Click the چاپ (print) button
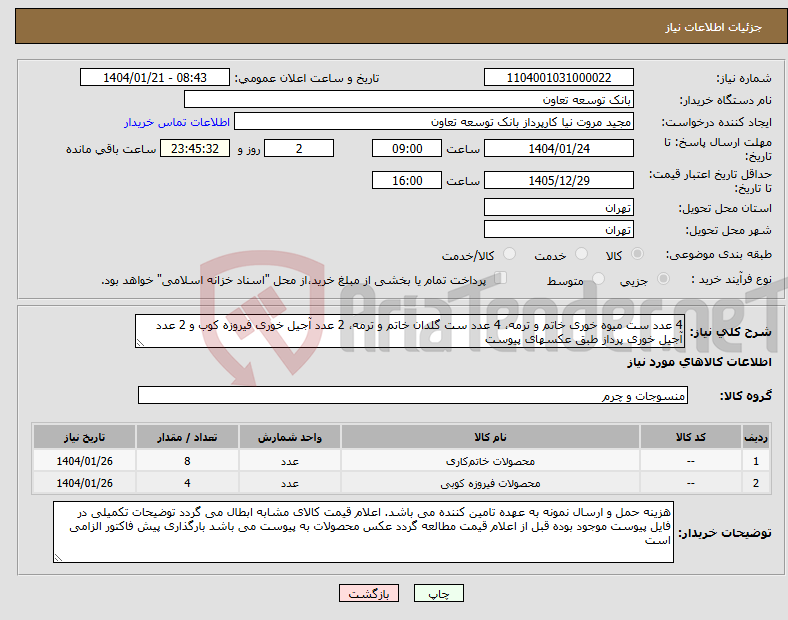Viewport: 788px width, 620px height. (438, 593)
